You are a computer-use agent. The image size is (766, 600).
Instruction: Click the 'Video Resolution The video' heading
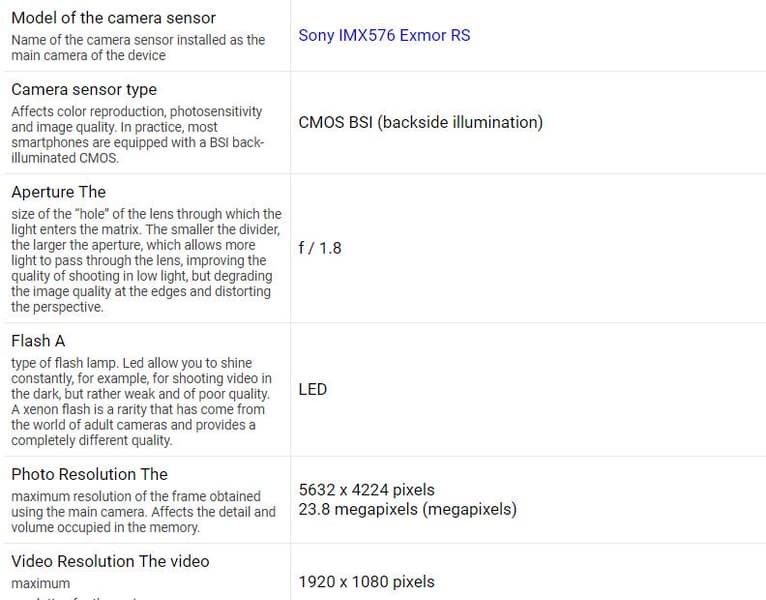(110, 561)
